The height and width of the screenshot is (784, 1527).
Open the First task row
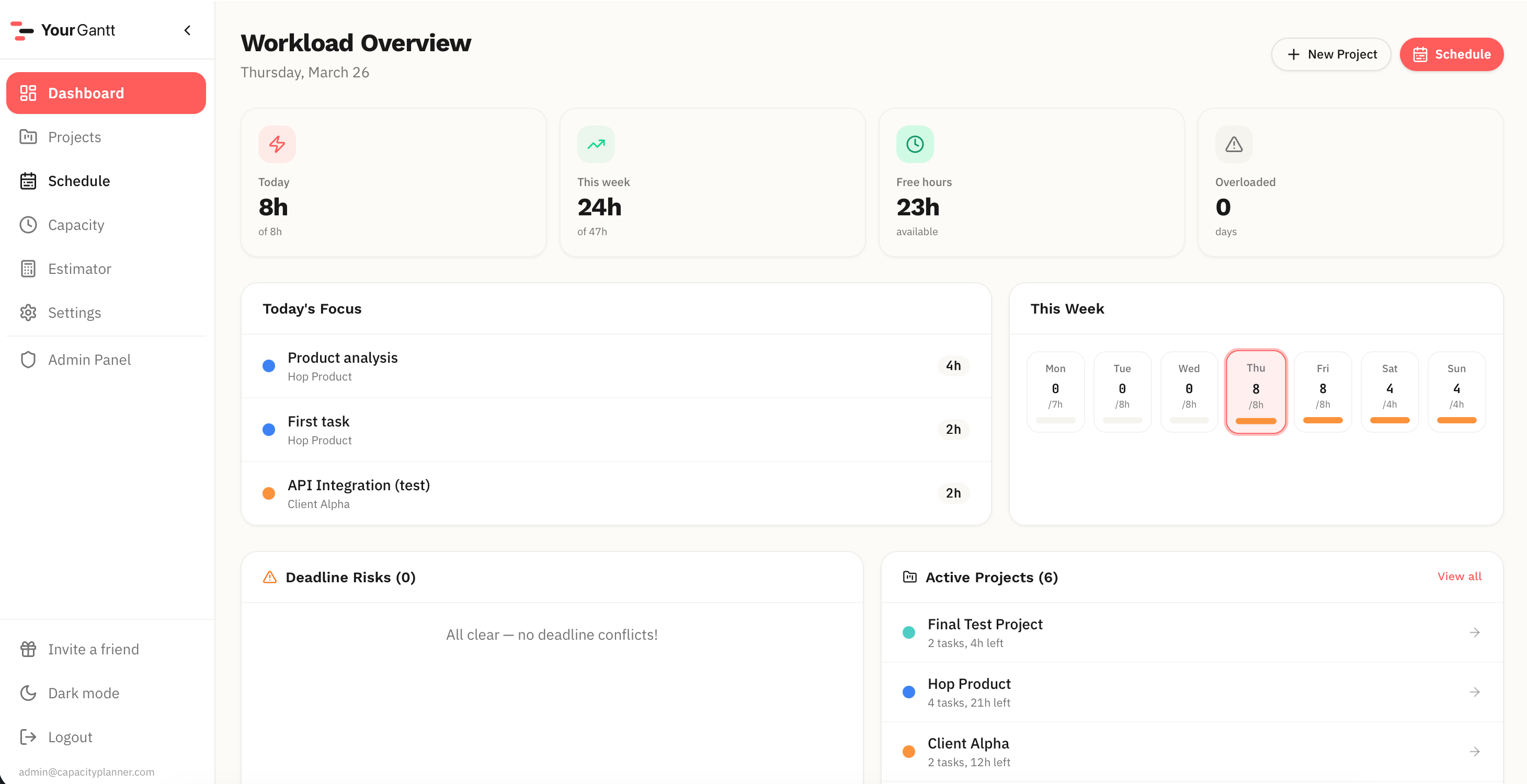(616, 430)
